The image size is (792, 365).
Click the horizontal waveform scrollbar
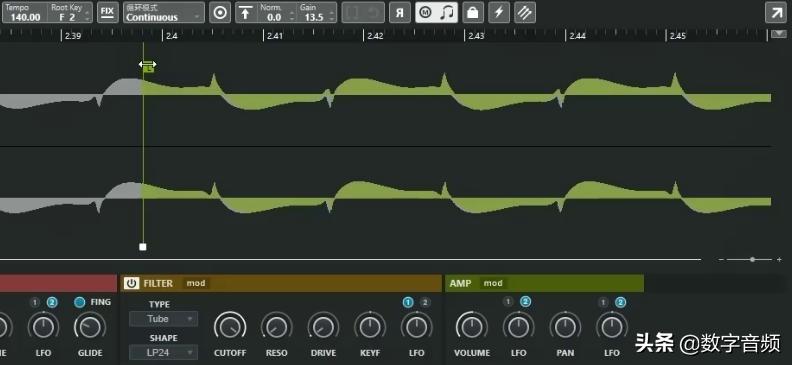pyautogui.click(x=351, y=259)
